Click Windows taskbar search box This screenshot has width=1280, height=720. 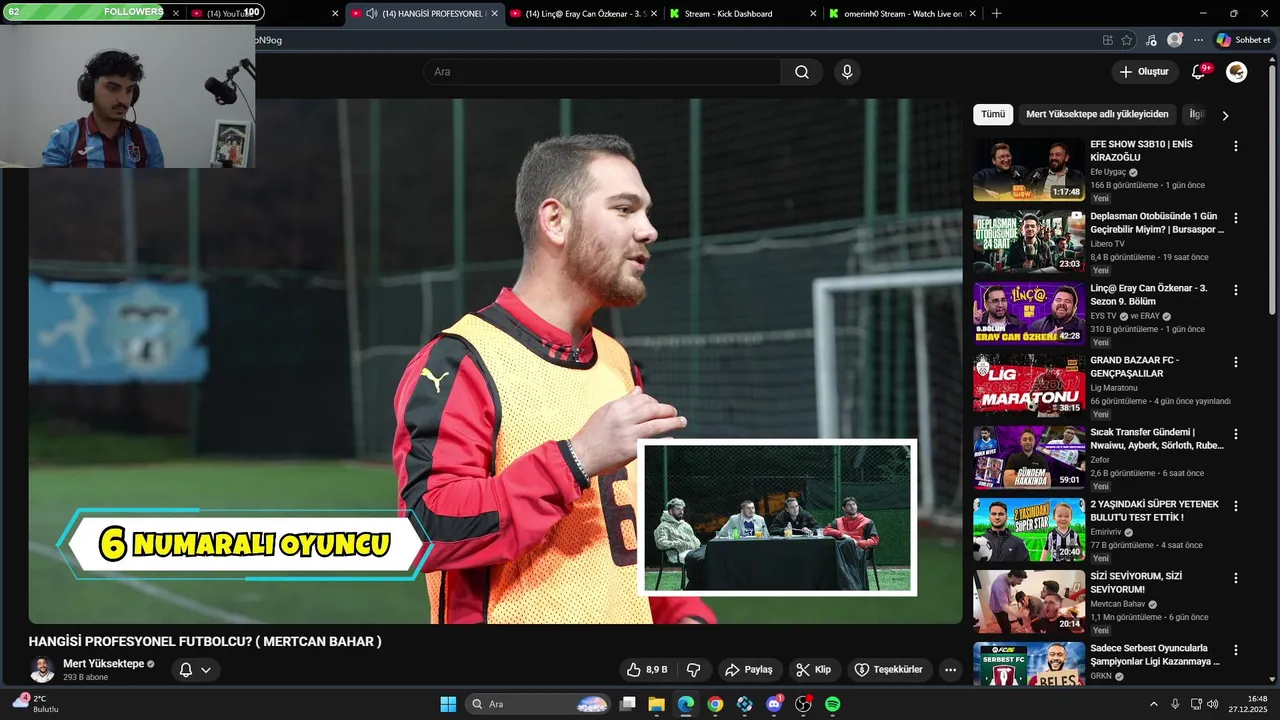click(537, 704)
